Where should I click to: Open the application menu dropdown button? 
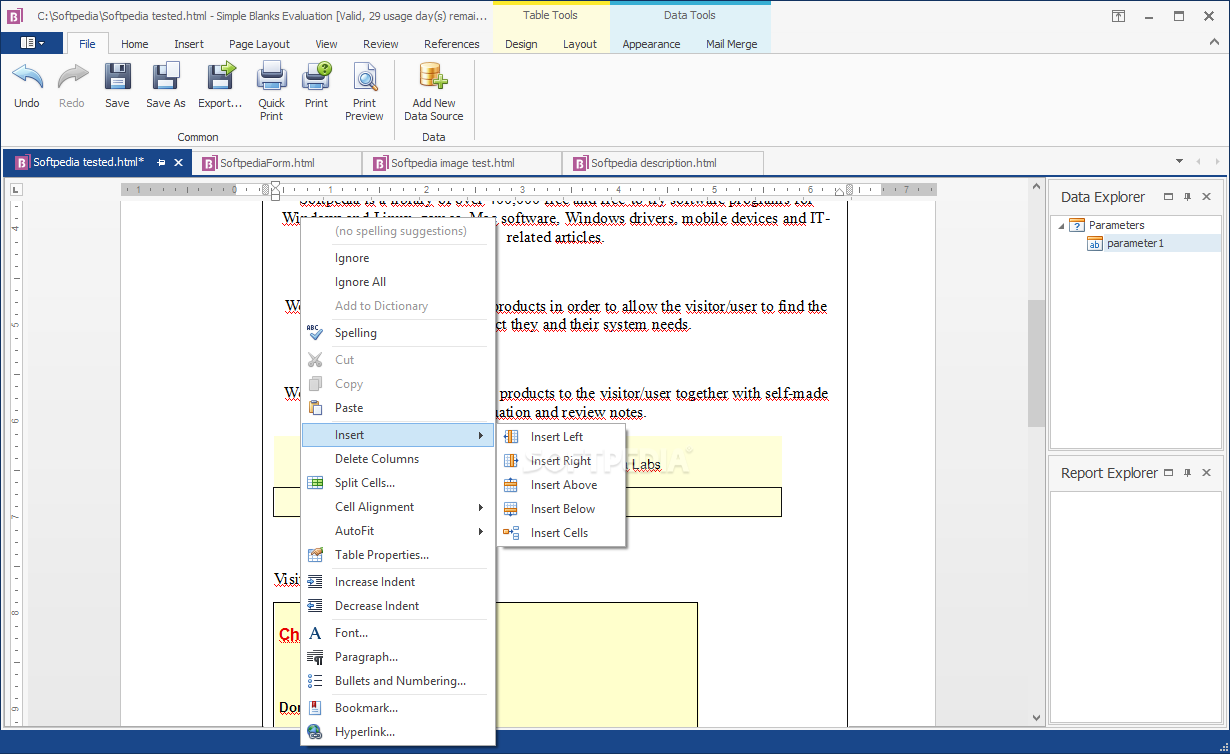point(32,43)
